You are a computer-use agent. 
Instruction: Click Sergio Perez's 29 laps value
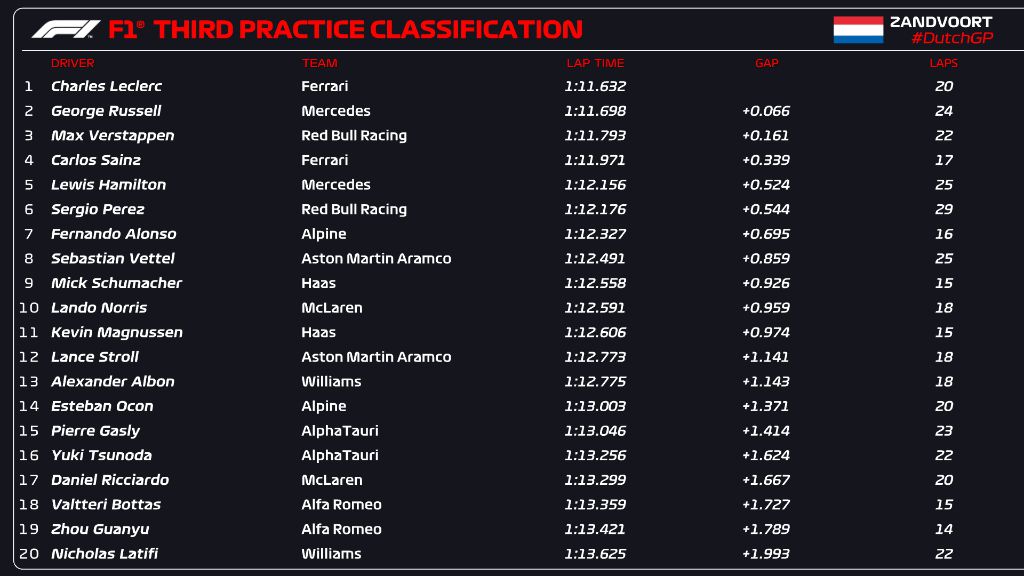click(x=943, y=210)
